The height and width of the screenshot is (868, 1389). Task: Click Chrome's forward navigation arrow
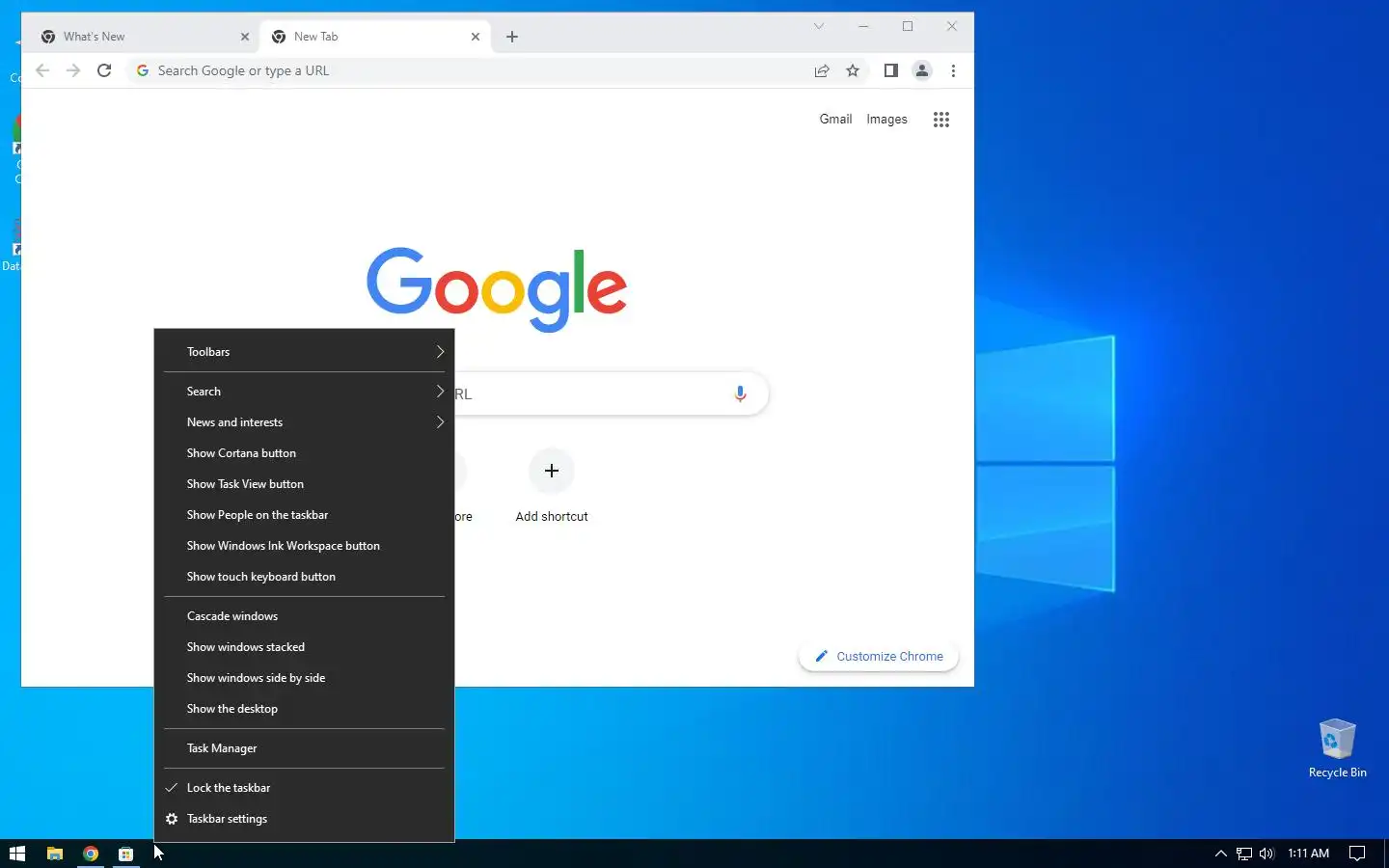pyautogui.click(x=73, y=70)
